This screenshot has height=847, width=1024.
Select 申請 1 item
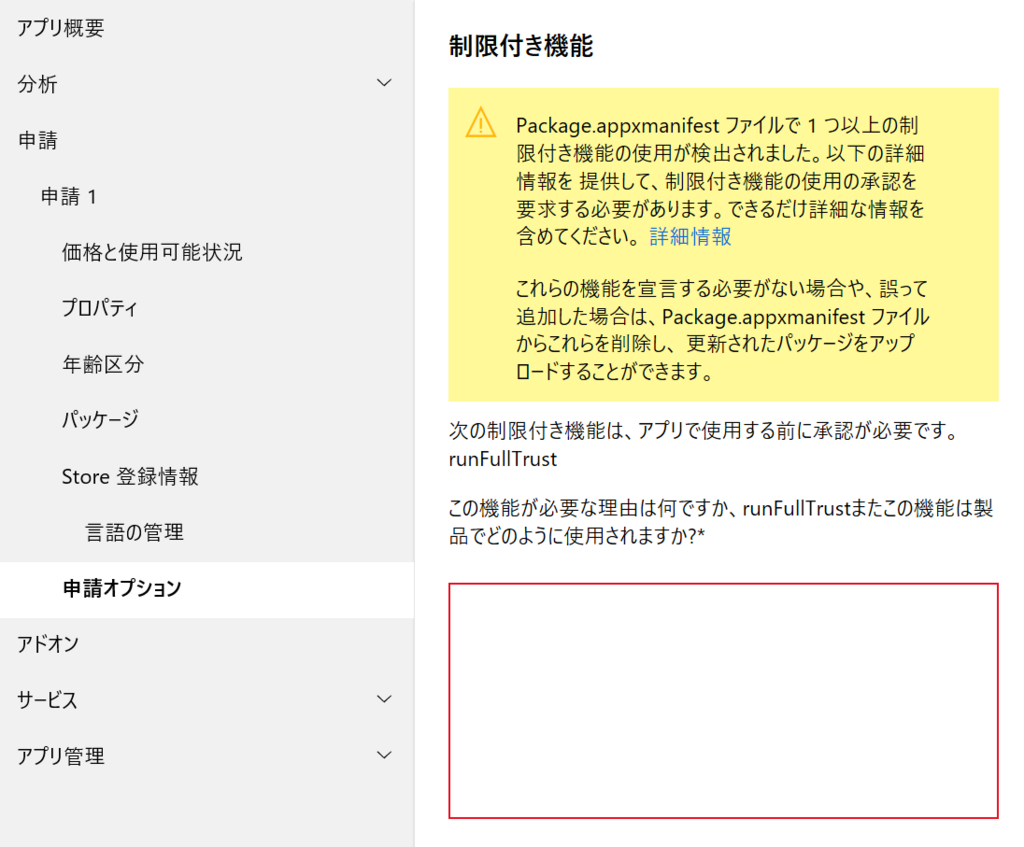click(69, 197)
